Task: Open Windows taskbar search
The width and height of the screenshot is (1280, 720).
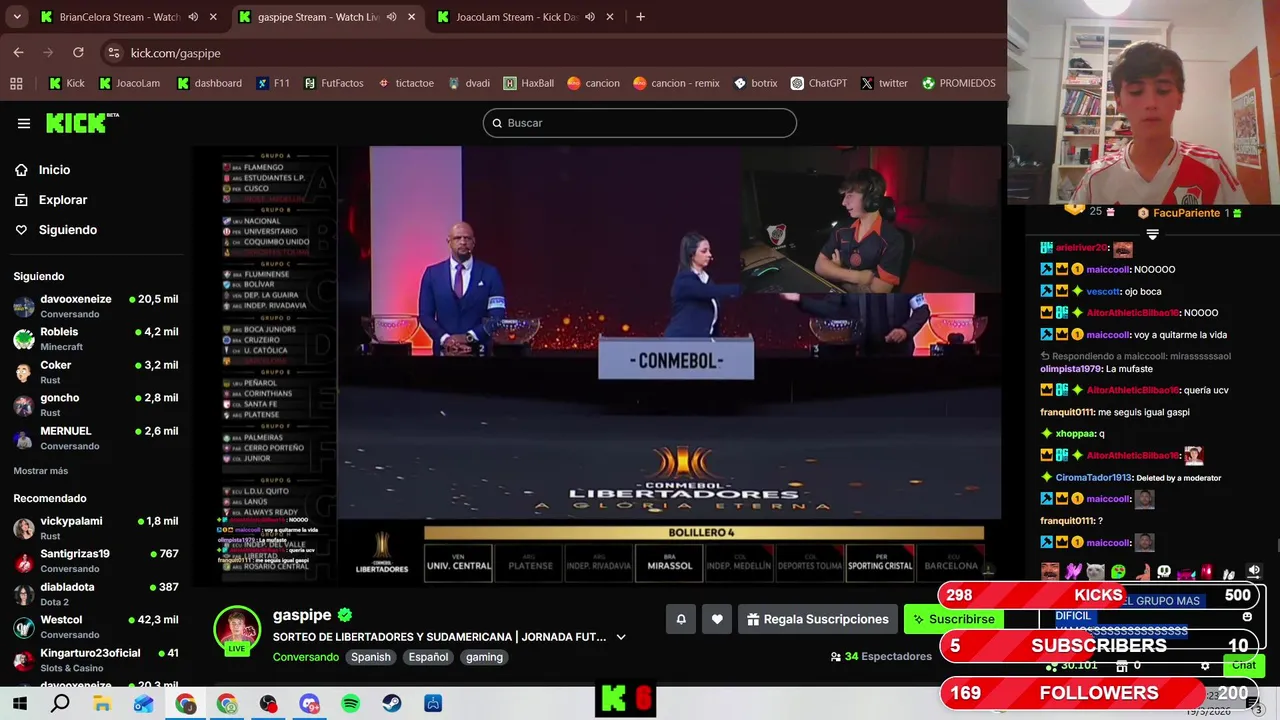Action: tap(60, 704)
